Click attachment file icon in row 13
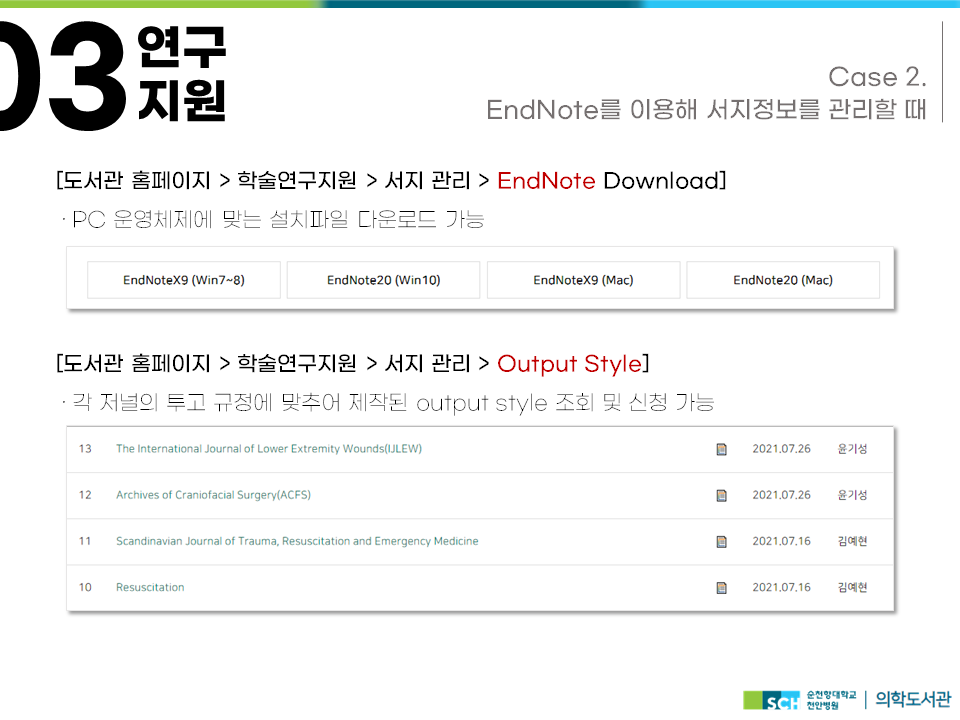Screen dimensions: 960x720 pyautogui.click(x=722, y=449)
